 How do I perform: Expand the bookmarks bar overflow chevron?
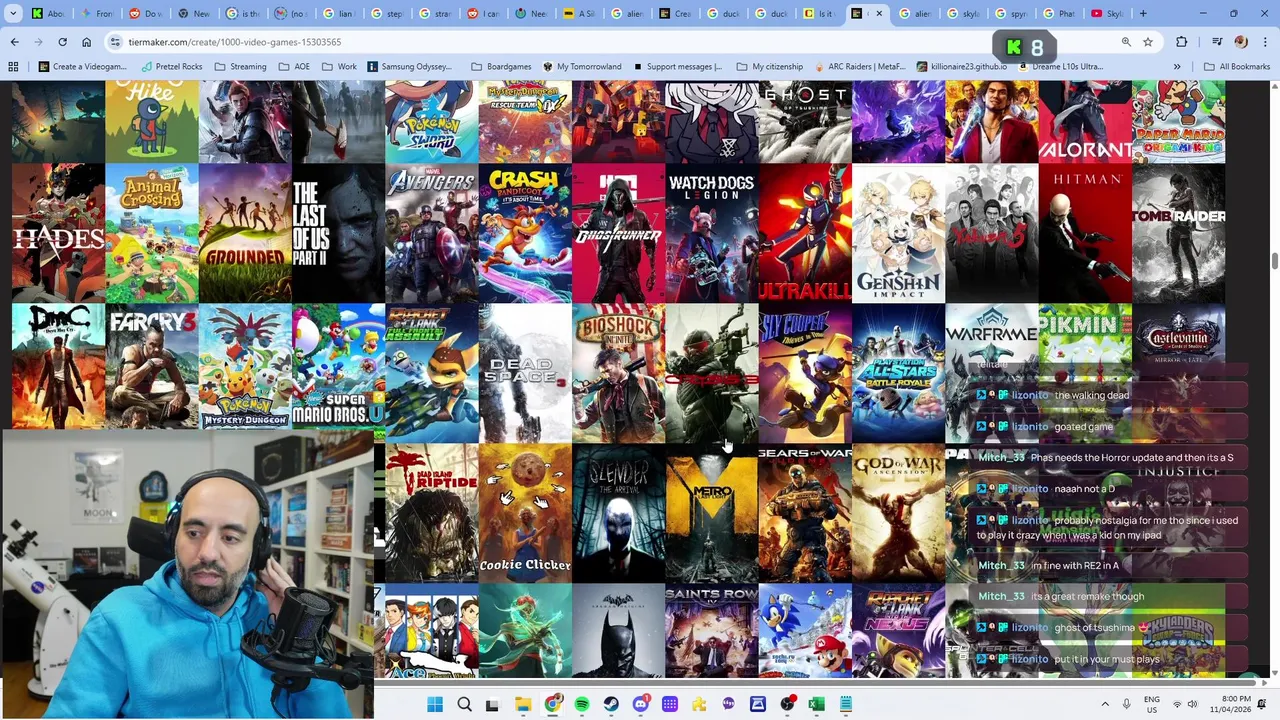pyautogui.click(x=1177, y=67)
